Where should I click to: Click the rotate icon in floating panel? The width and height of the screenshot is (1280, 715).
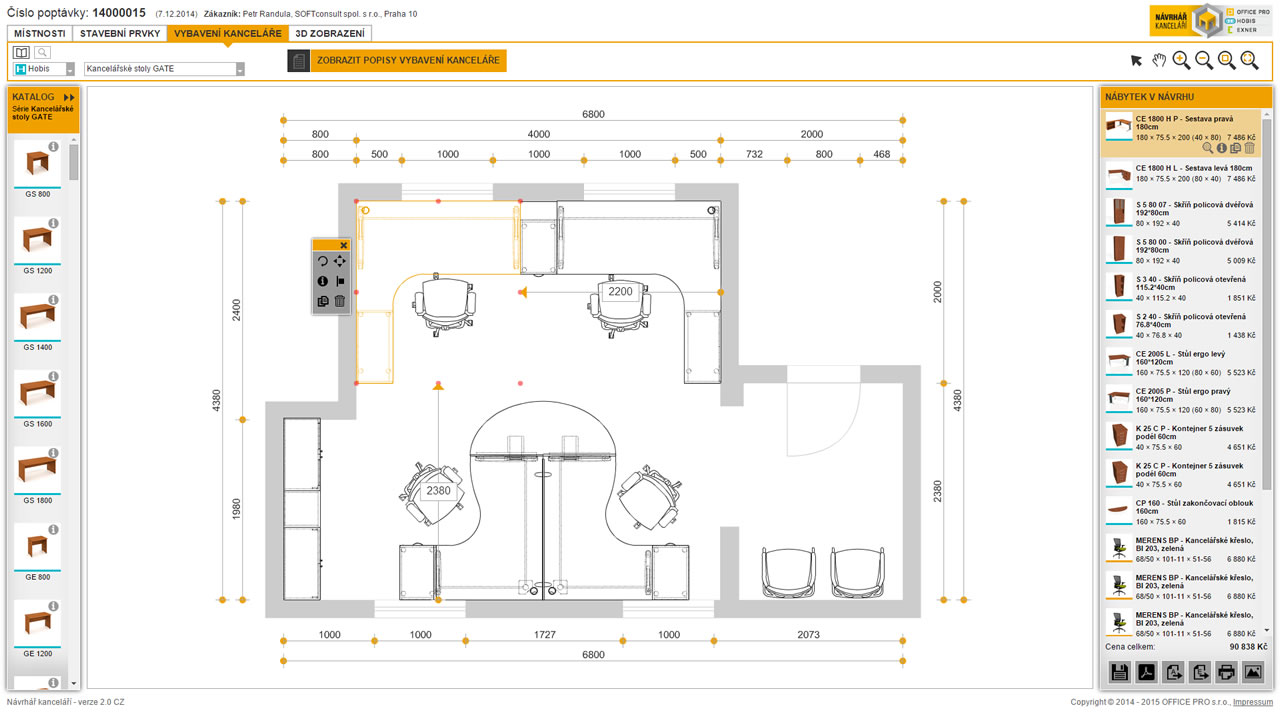pos(323,261)
